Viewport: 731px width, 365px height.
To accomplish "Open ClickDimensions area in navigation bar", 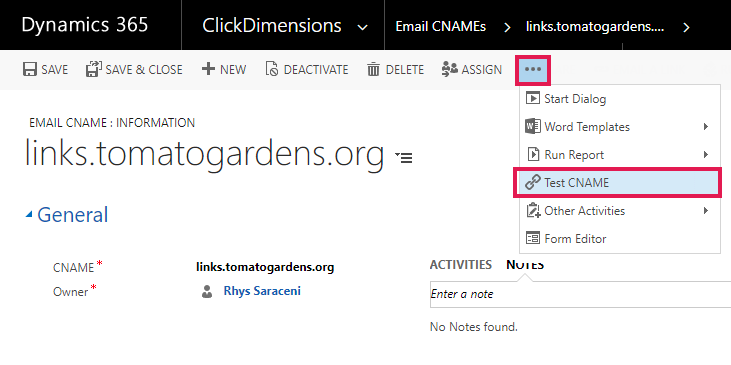I will pos(271,25).
